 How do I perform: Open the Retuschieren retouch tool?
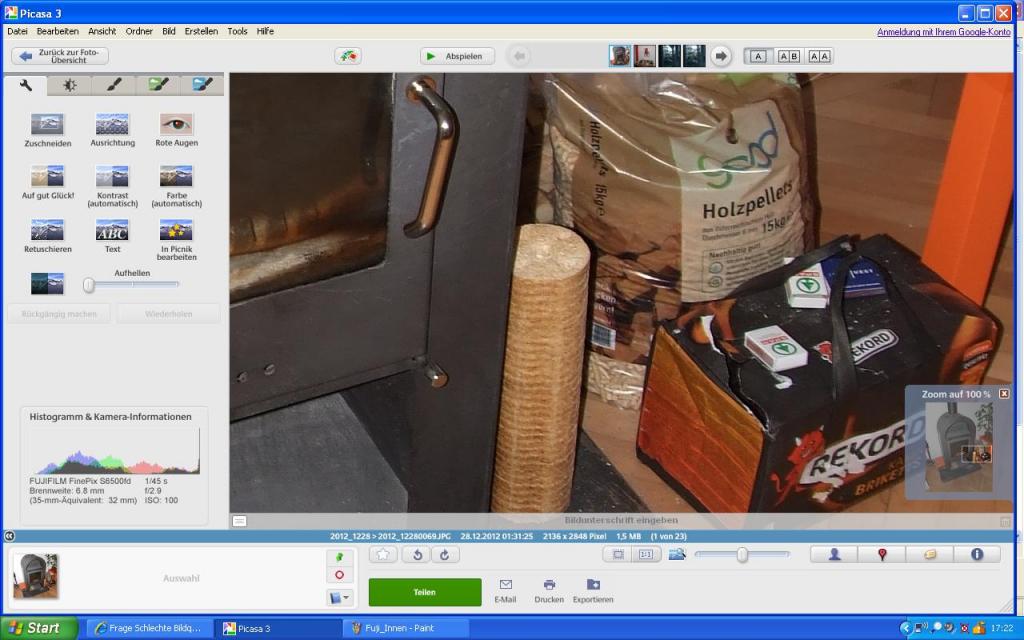(47, 236)
